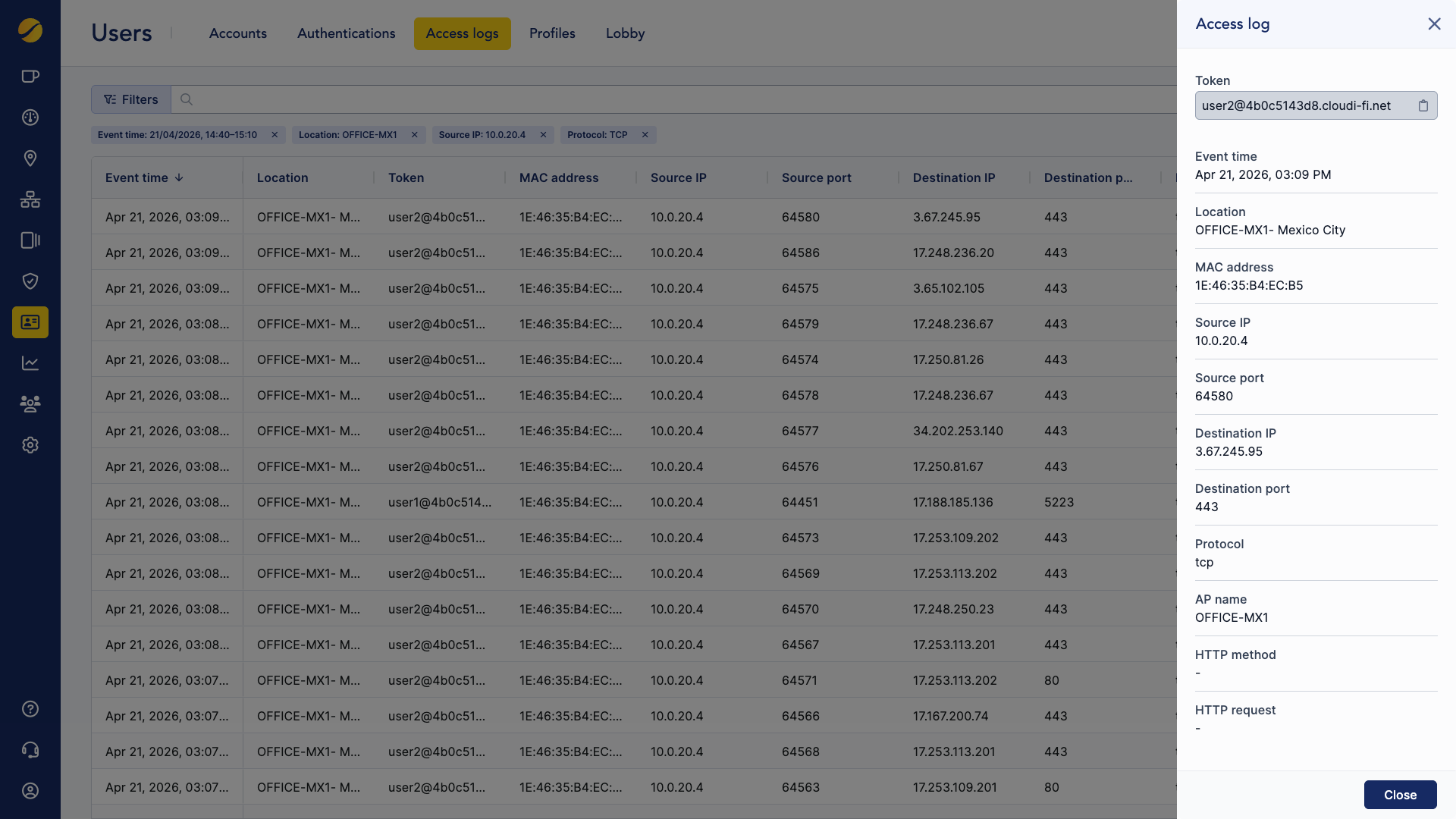Open the Accounts tab
The height and width of the screenshot is (819, 1456).
point(237,33)
